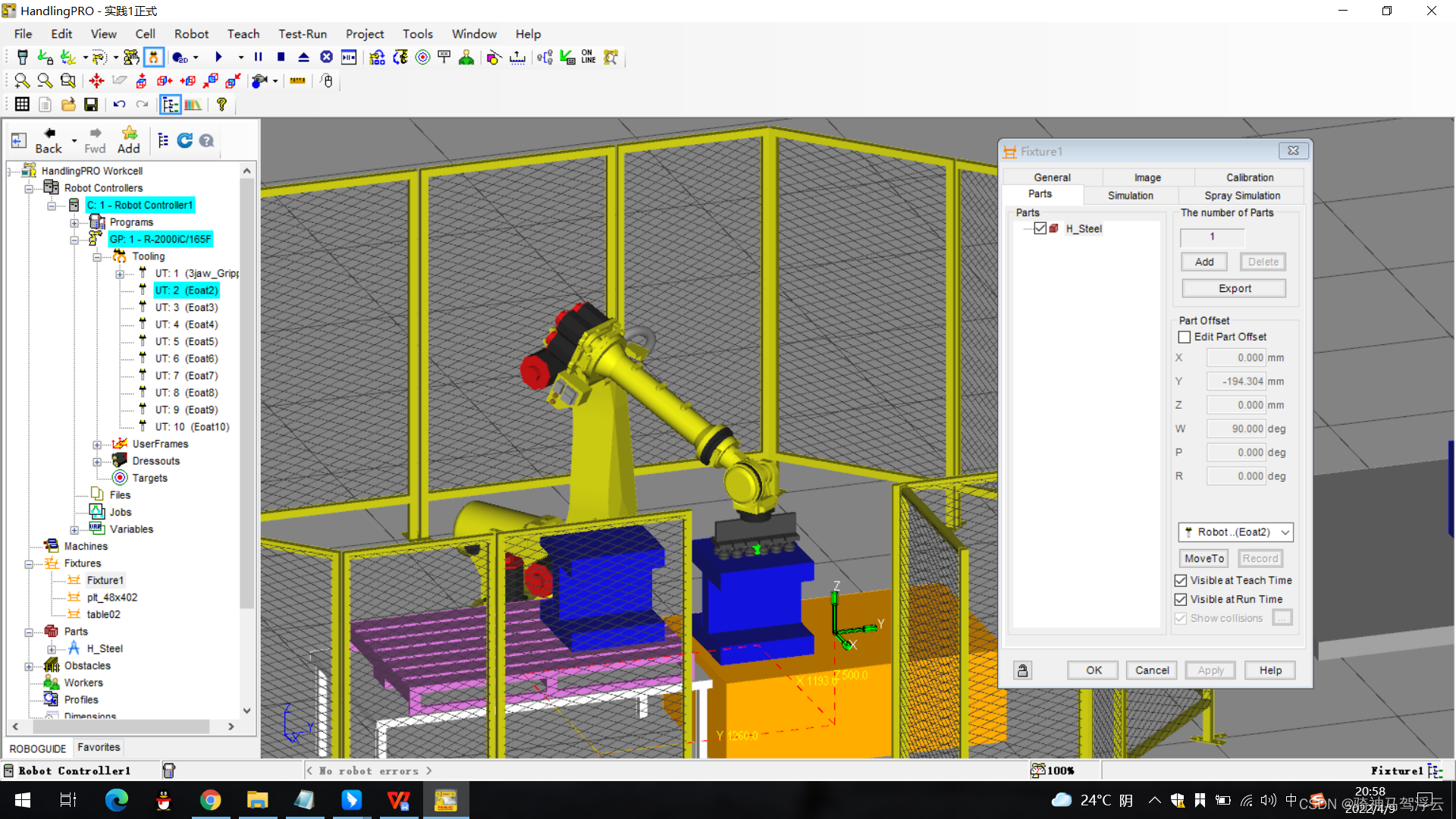Viewport: 1456px width, 819px height.
Task: Click the refresh icon in navigator panel
Action: click(184, 140)
